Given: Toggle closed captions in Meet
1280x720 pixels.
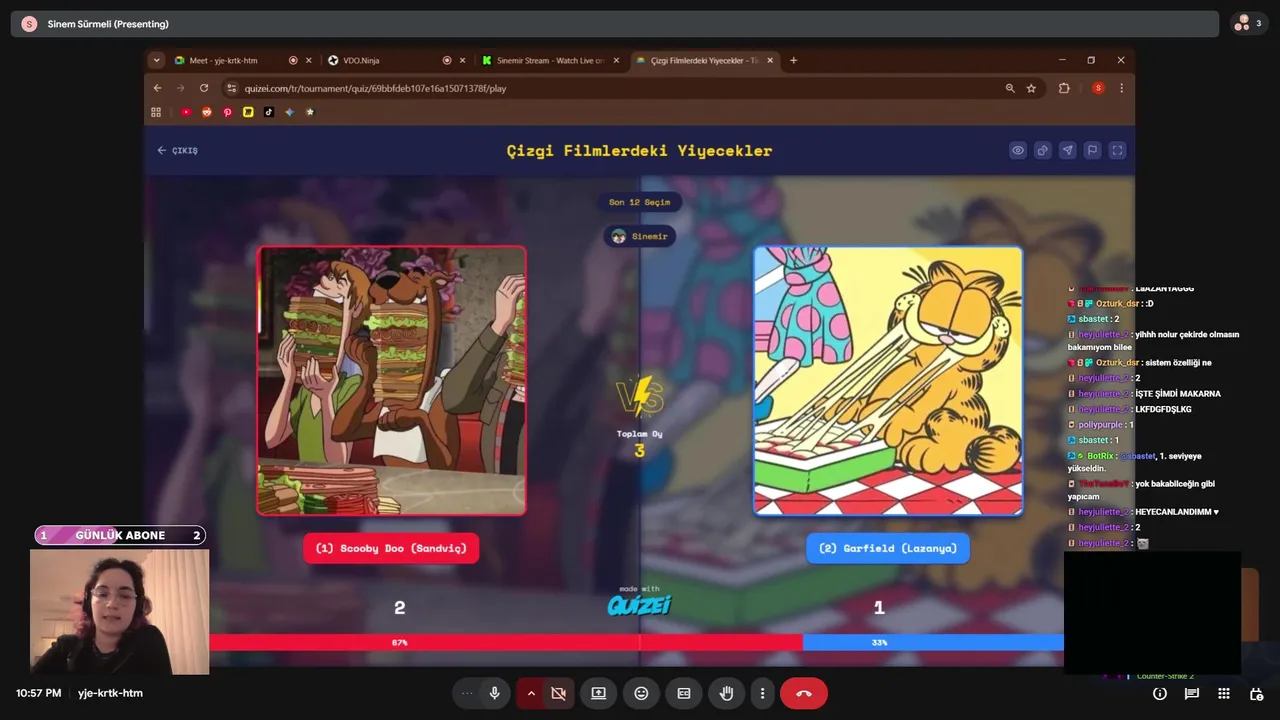Looking at the screenshot, I should click(x=684, y=693).
